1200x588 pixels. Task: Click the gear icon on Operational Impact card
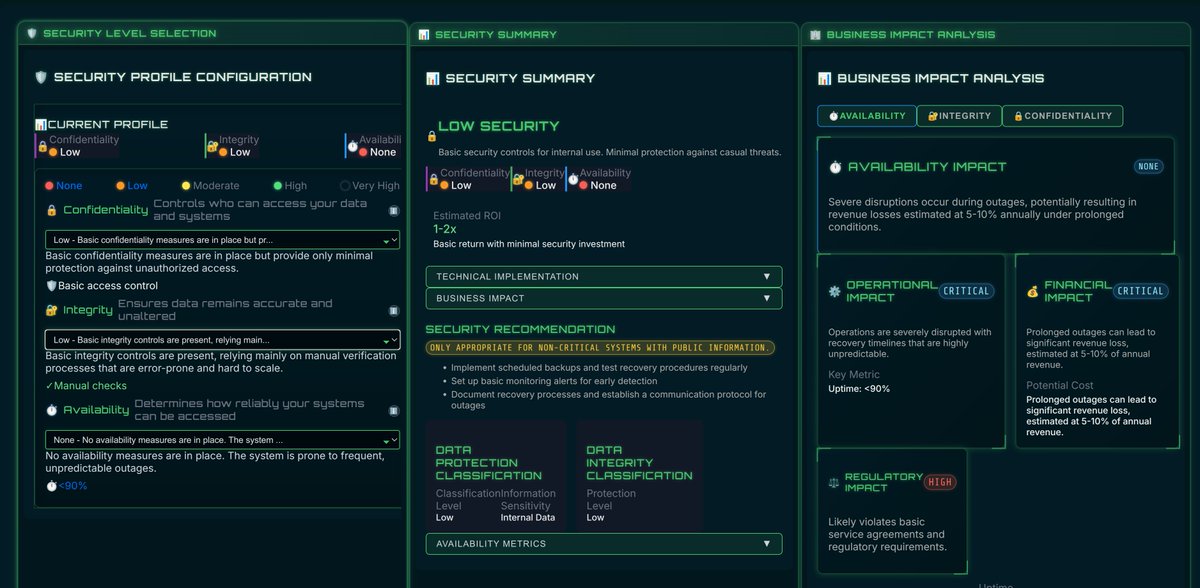pyautogui.click(x=835, y=291)
